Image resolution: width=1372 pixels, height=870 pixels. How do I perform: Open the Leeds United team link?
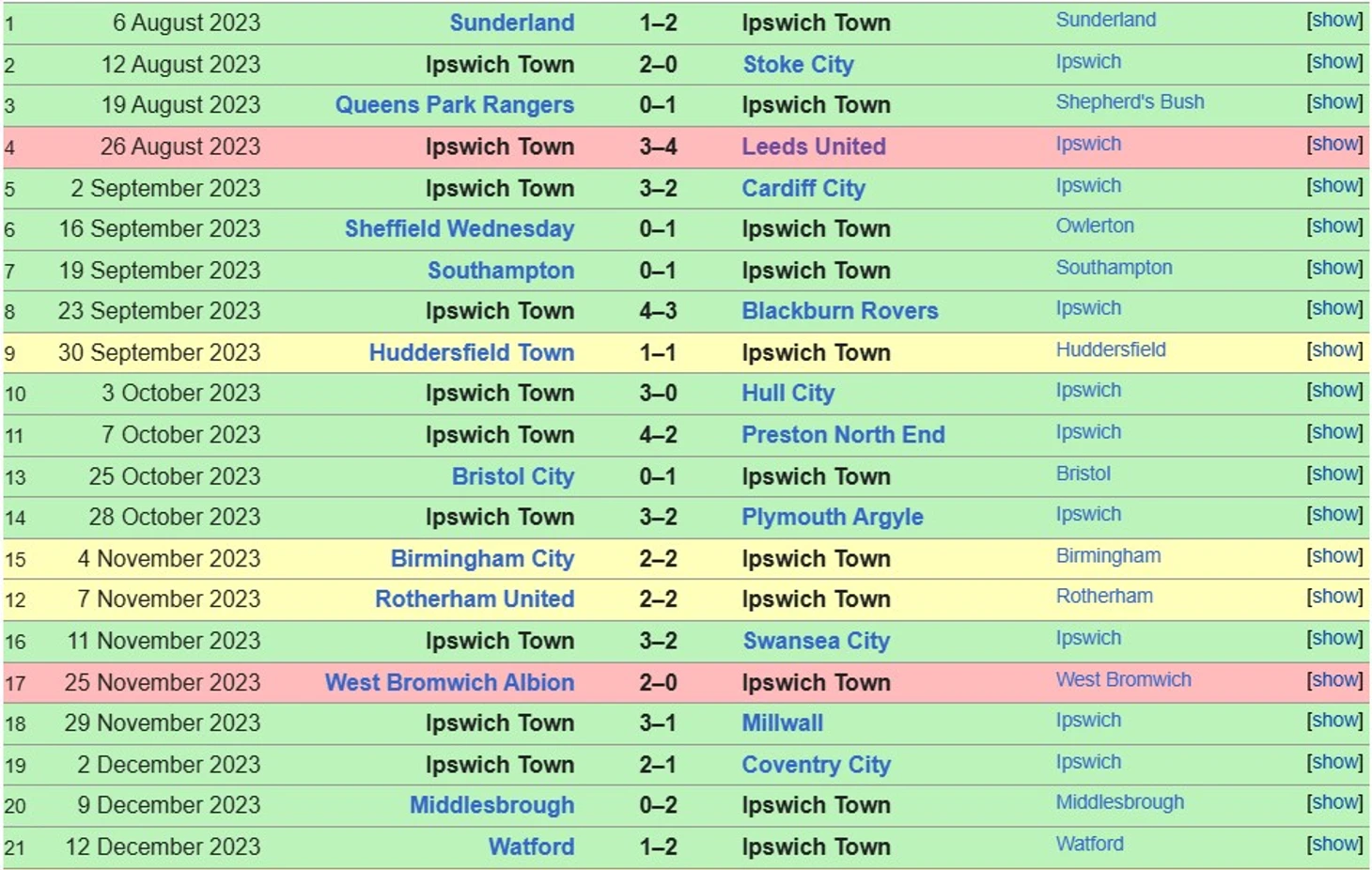click(x=813, y=146)
